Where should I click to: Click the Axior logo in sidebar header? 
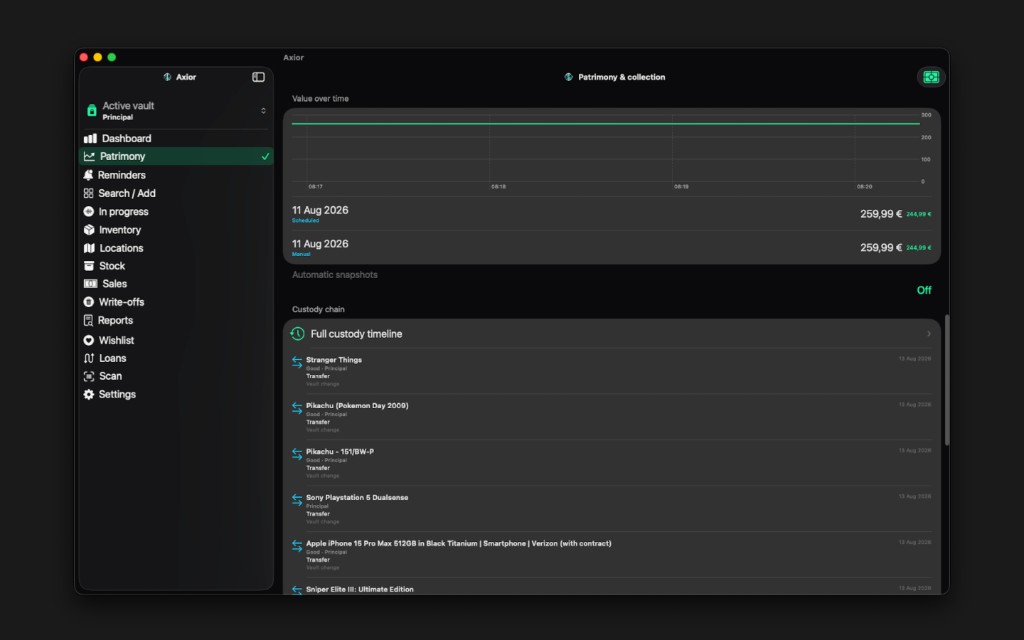point(167,77)
